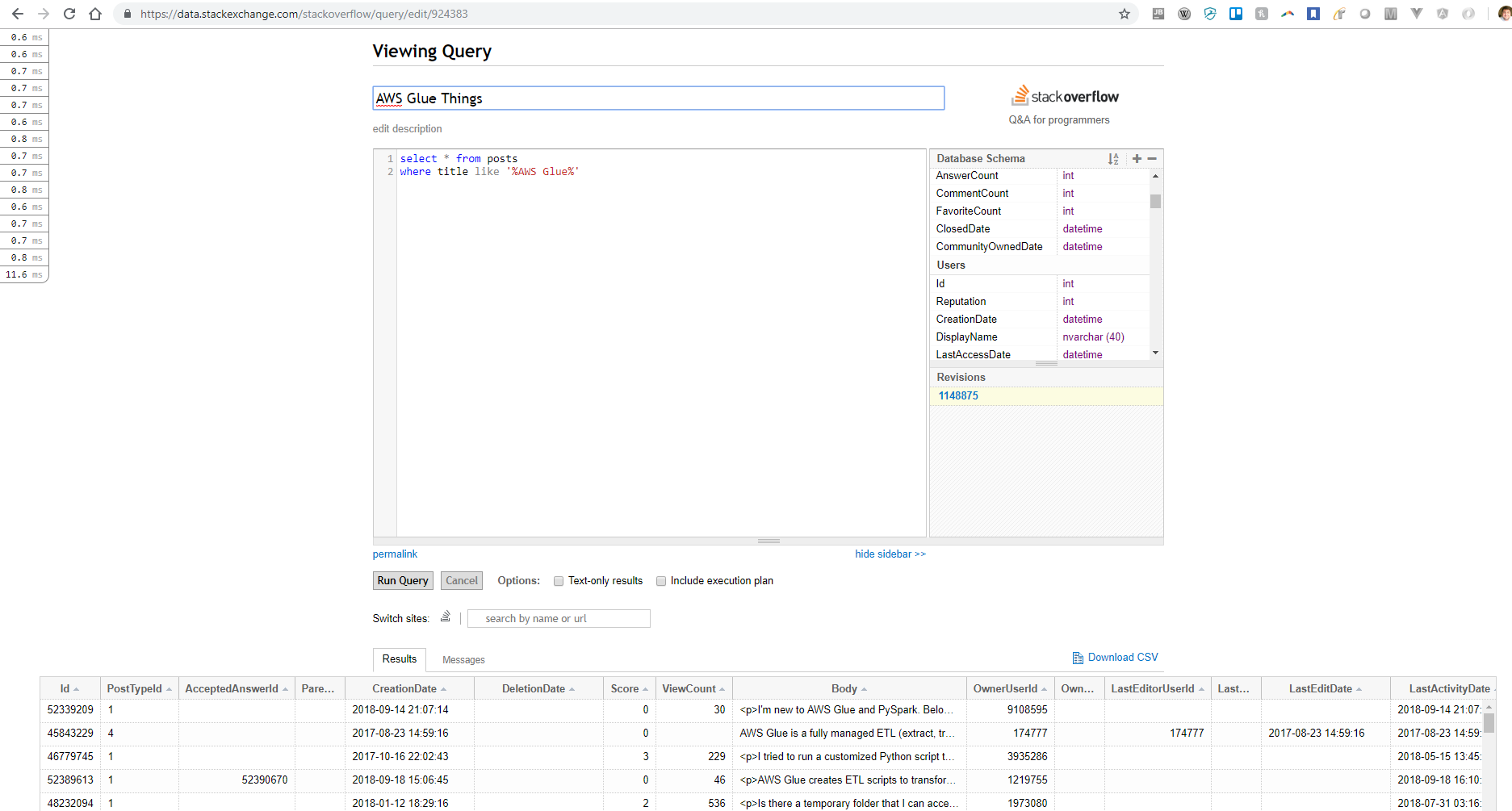Open the multicolor arc extension icon
Screen dimensions: 1512x811
tap(1288, 14)
